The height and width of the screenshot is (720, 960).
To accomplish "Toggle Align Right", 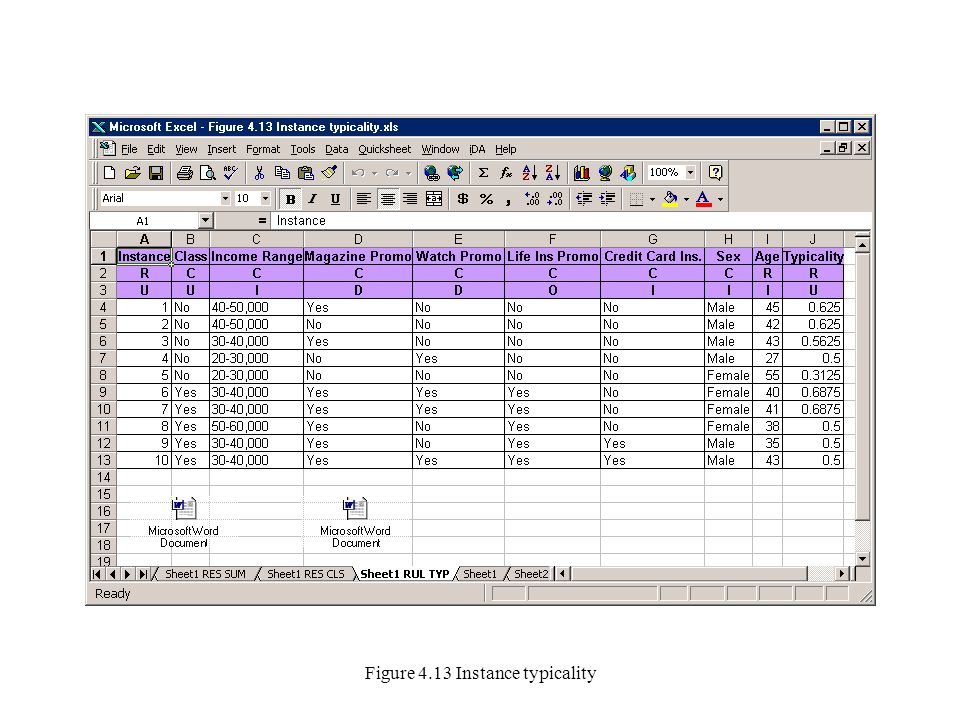I will pyautogui.click(x=410, y=199).
